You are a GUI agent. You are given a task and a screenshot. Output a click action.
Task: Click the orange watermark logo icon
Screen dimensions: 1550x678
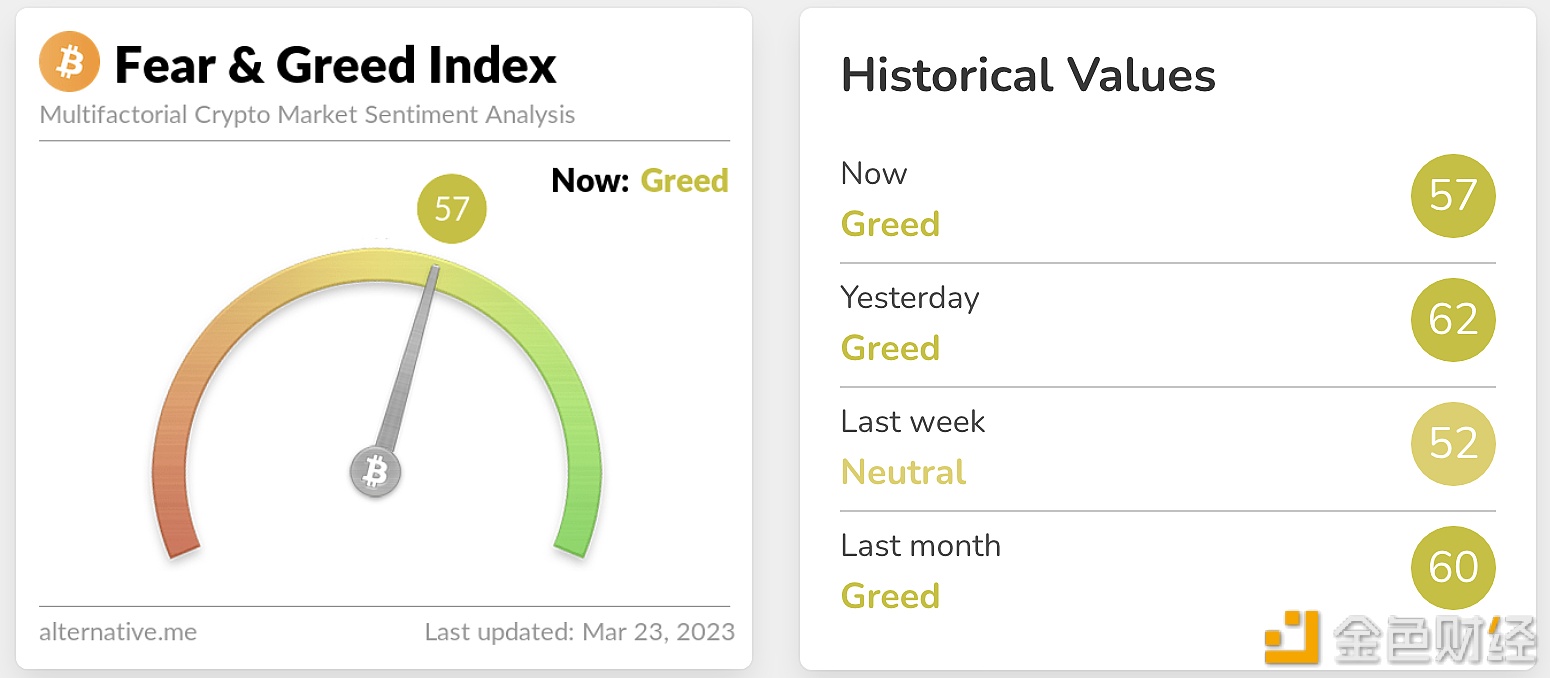[1291, 637]
